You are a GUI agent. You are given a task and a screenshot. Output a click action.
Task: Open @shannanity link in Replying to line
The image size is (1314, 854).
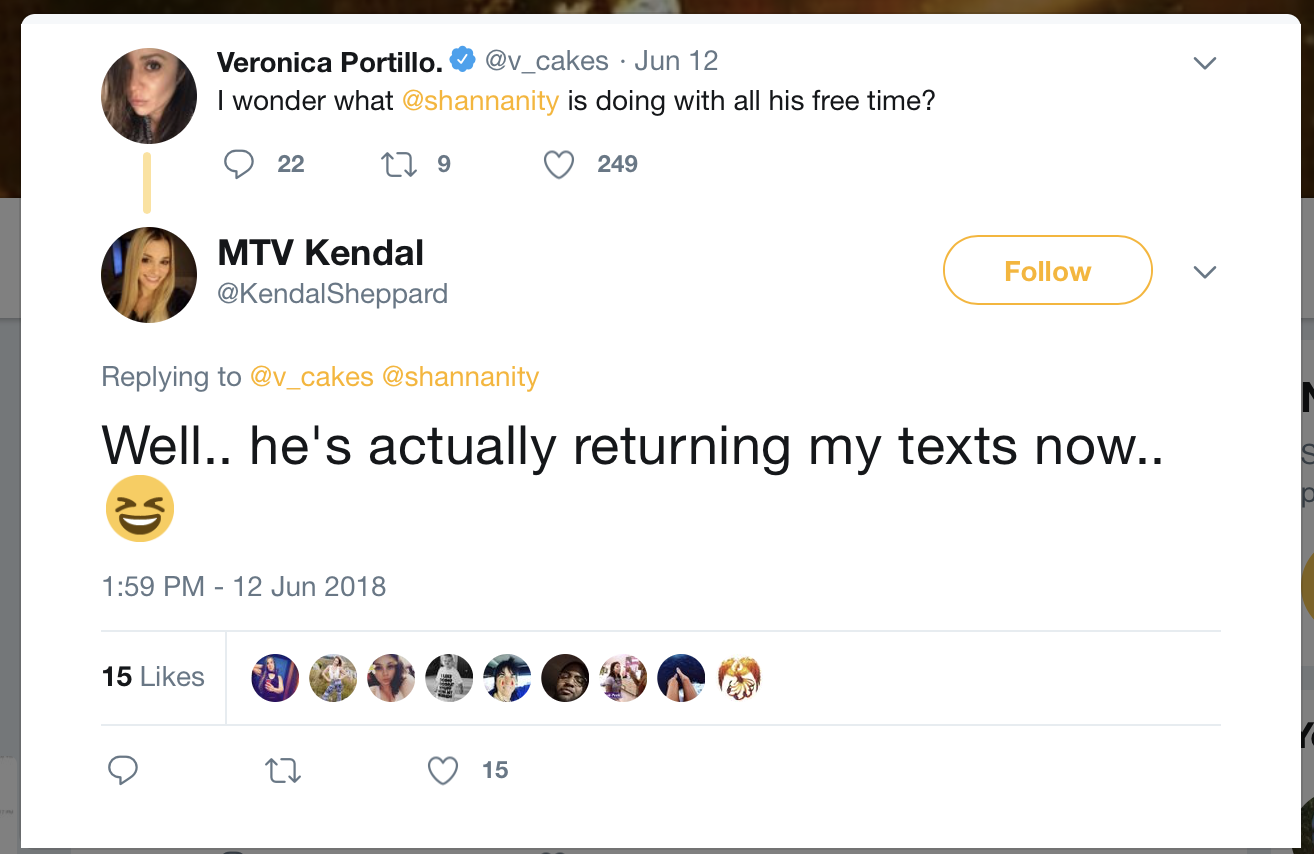[461, 377]
